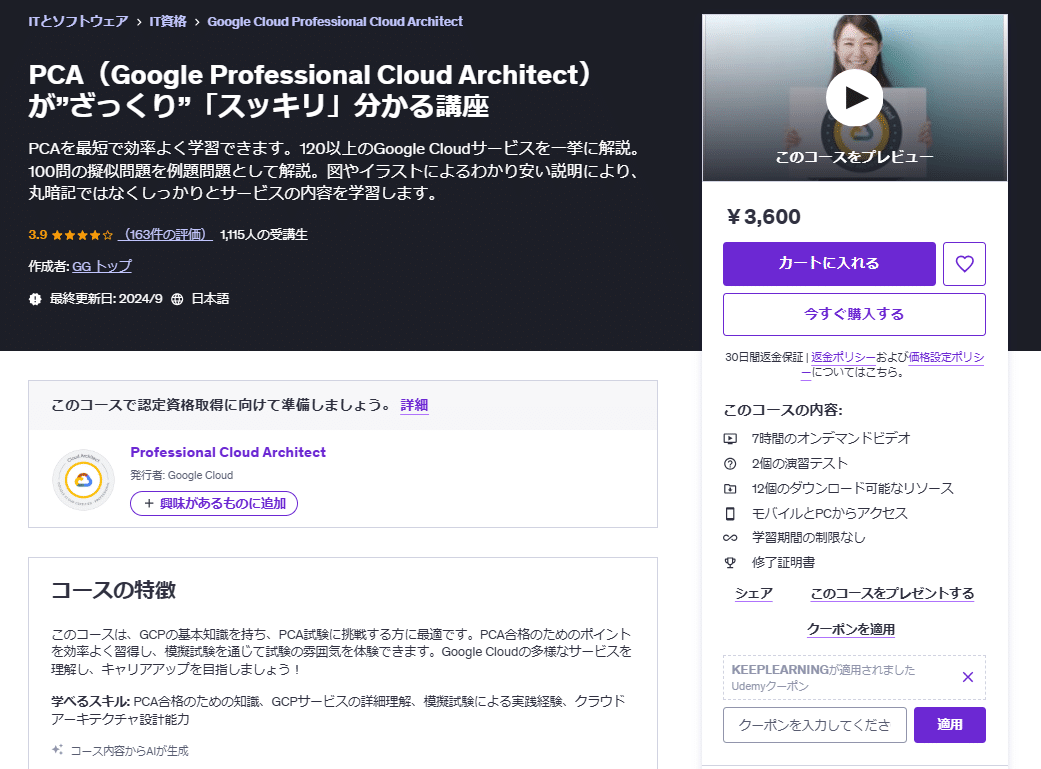Image resolution: width=1041 pixels, height=769 pixels.
Task: Click the コースの特徴 heading
Action: point(114,590)
